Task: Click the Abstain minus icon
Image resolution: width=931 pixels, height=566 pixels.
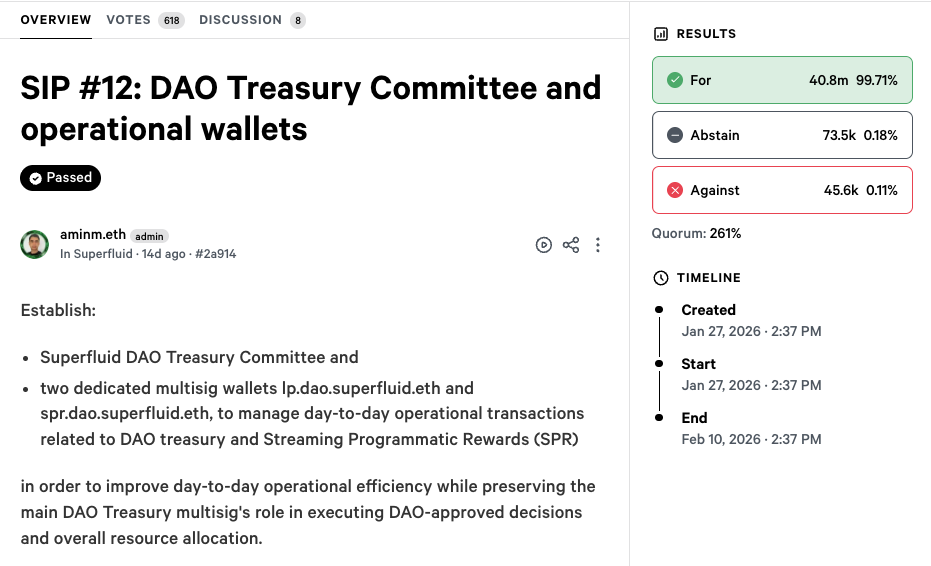Action: [x=674, y=135]
